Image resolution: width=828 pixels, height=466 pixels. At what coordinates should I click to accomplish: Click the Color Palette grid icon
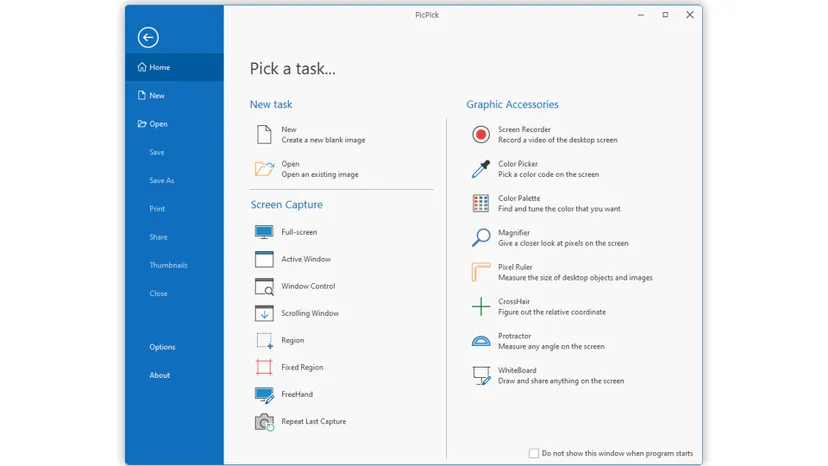481,203
